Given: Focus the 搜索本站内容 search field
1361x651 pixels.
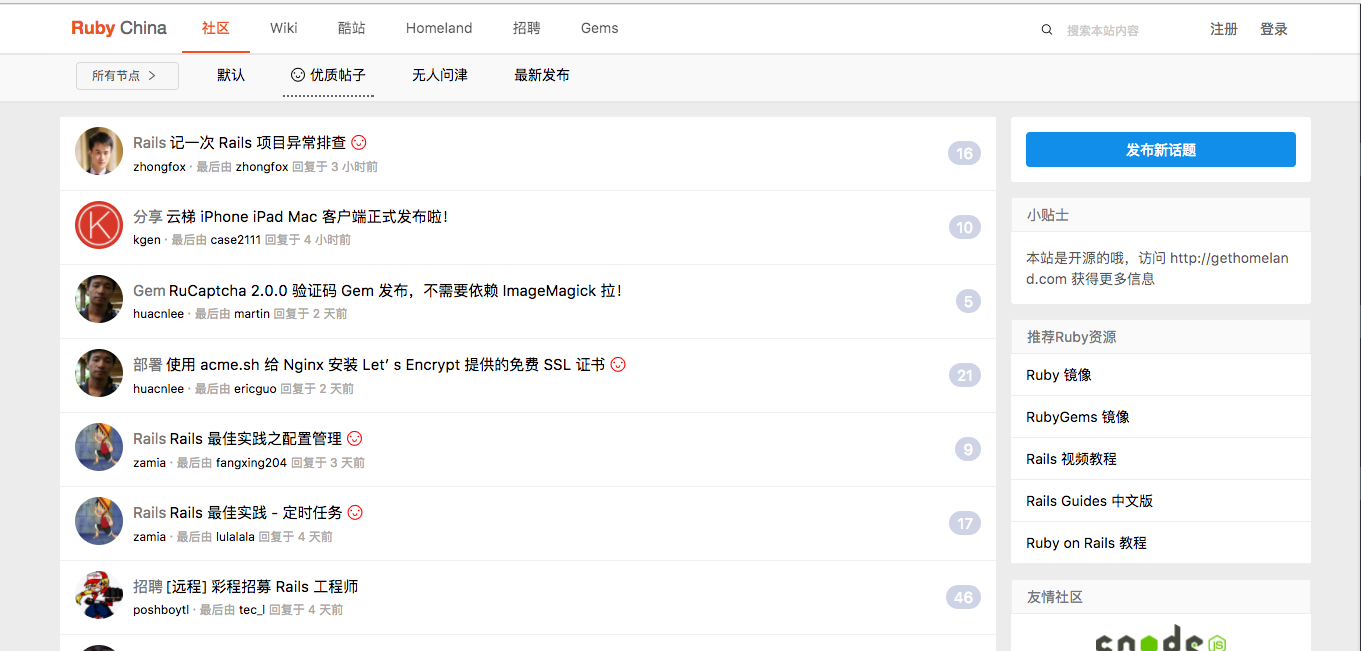Looking at the screenshot, I should point(1122,31).
